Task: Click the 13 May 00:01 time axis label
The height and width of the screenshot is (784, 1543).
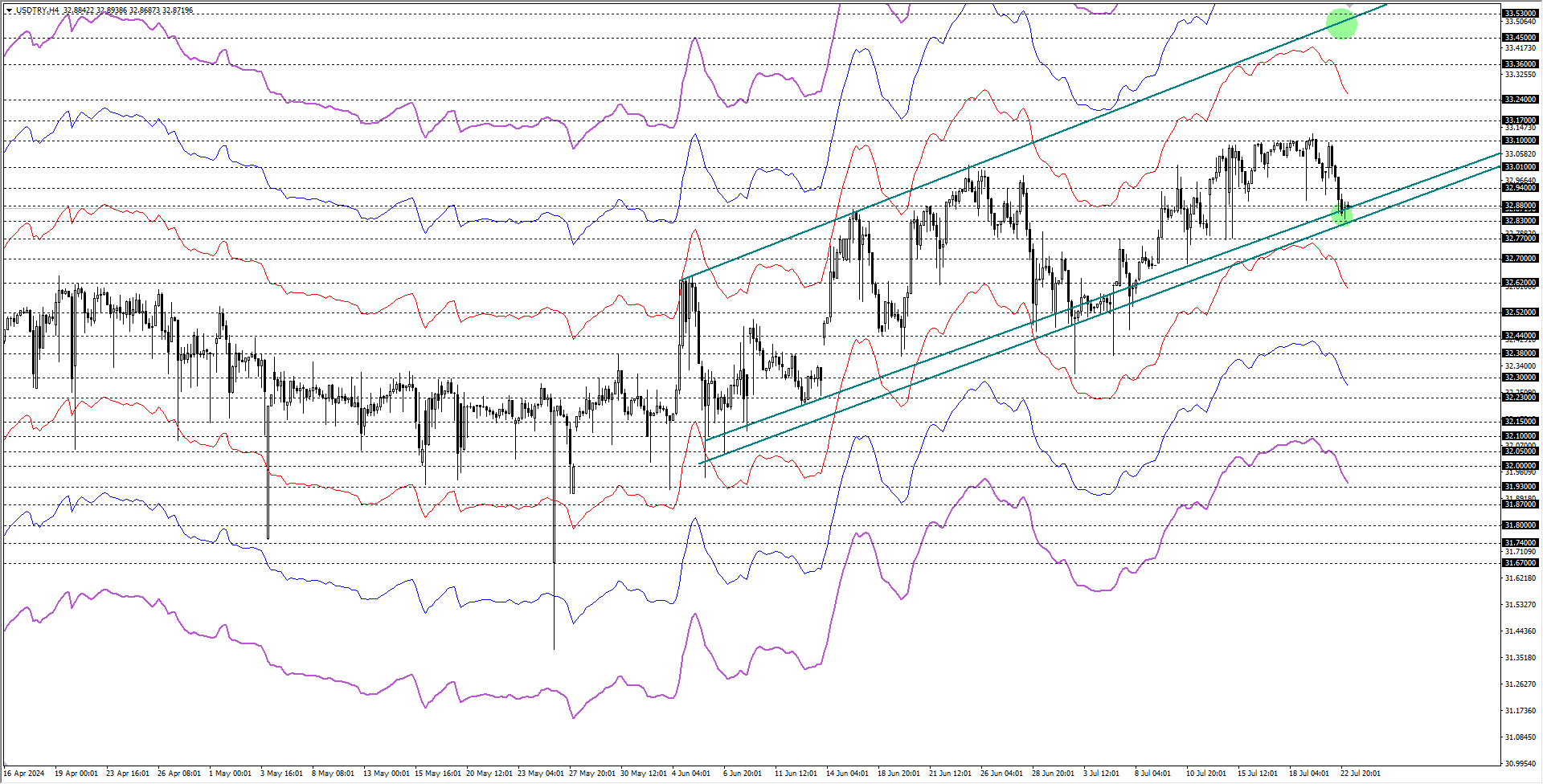Action: tap(385, 774)
